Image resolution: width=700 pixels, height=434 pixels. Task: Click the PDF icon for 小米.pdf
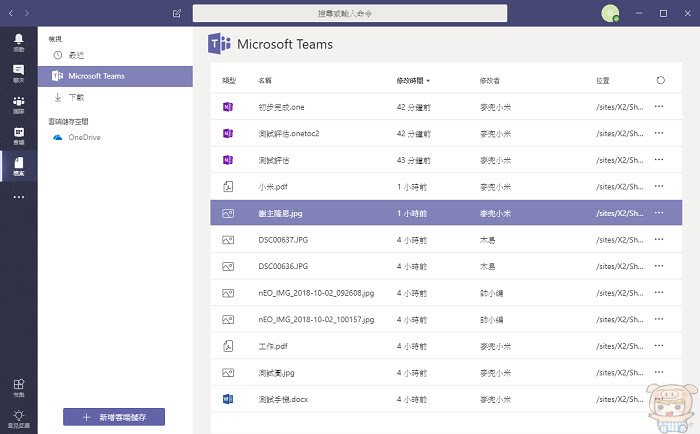[x=228, y=186]
